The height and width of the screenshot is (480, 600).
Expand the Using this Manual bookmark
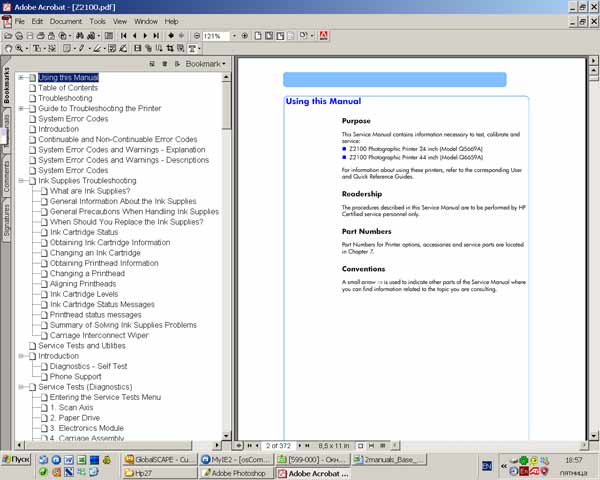point(21,78)
